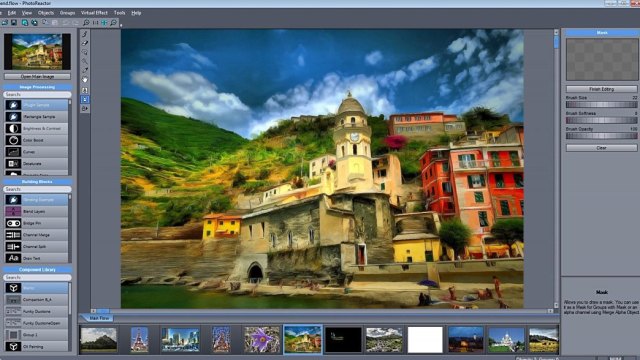Select the Color Boost effect icon
Viewport: 640px width, 360px height.
[13, 140]
